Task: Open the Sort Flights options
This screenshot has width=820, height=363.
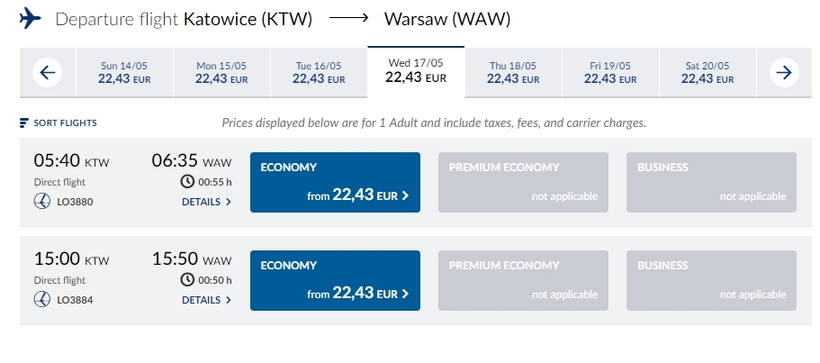Action: 58,123
